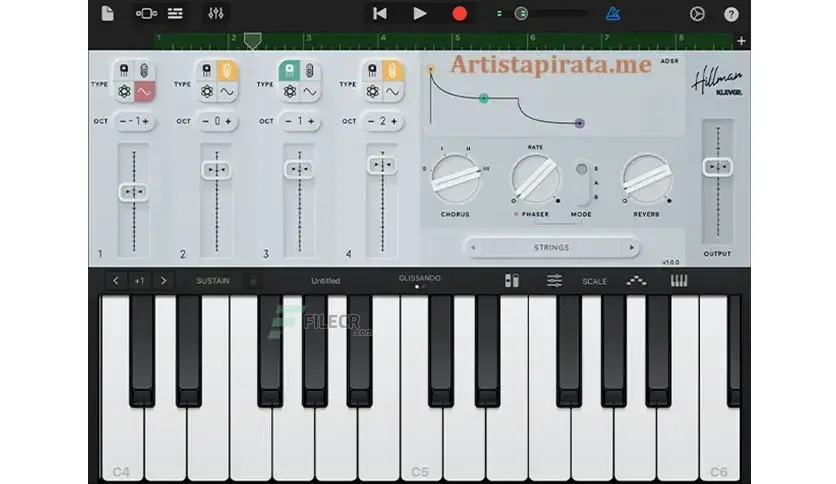Image resolution: width=836 pixels, height=484 pixels.
Task: Shift keyboard up one octave
Action: pos(163,280)
